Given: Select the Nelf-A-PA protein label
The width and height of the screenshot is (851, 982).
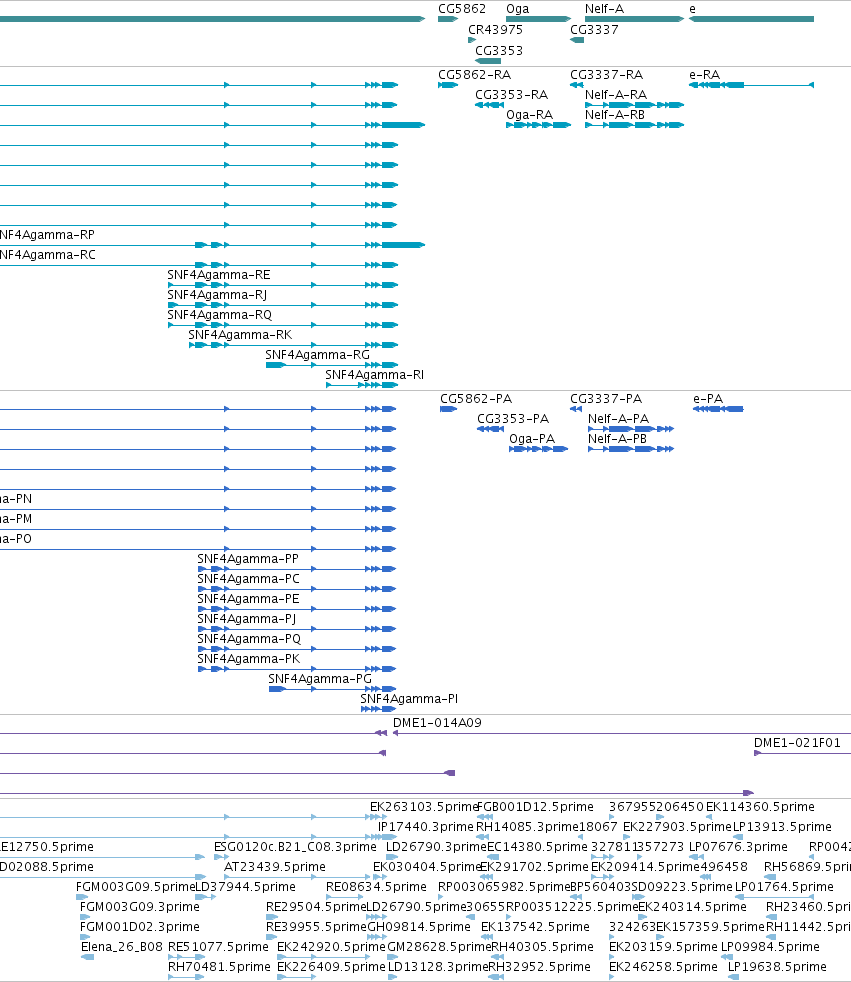Looking at the screenshot, I should pyautogui.click(x=618, y=419).
